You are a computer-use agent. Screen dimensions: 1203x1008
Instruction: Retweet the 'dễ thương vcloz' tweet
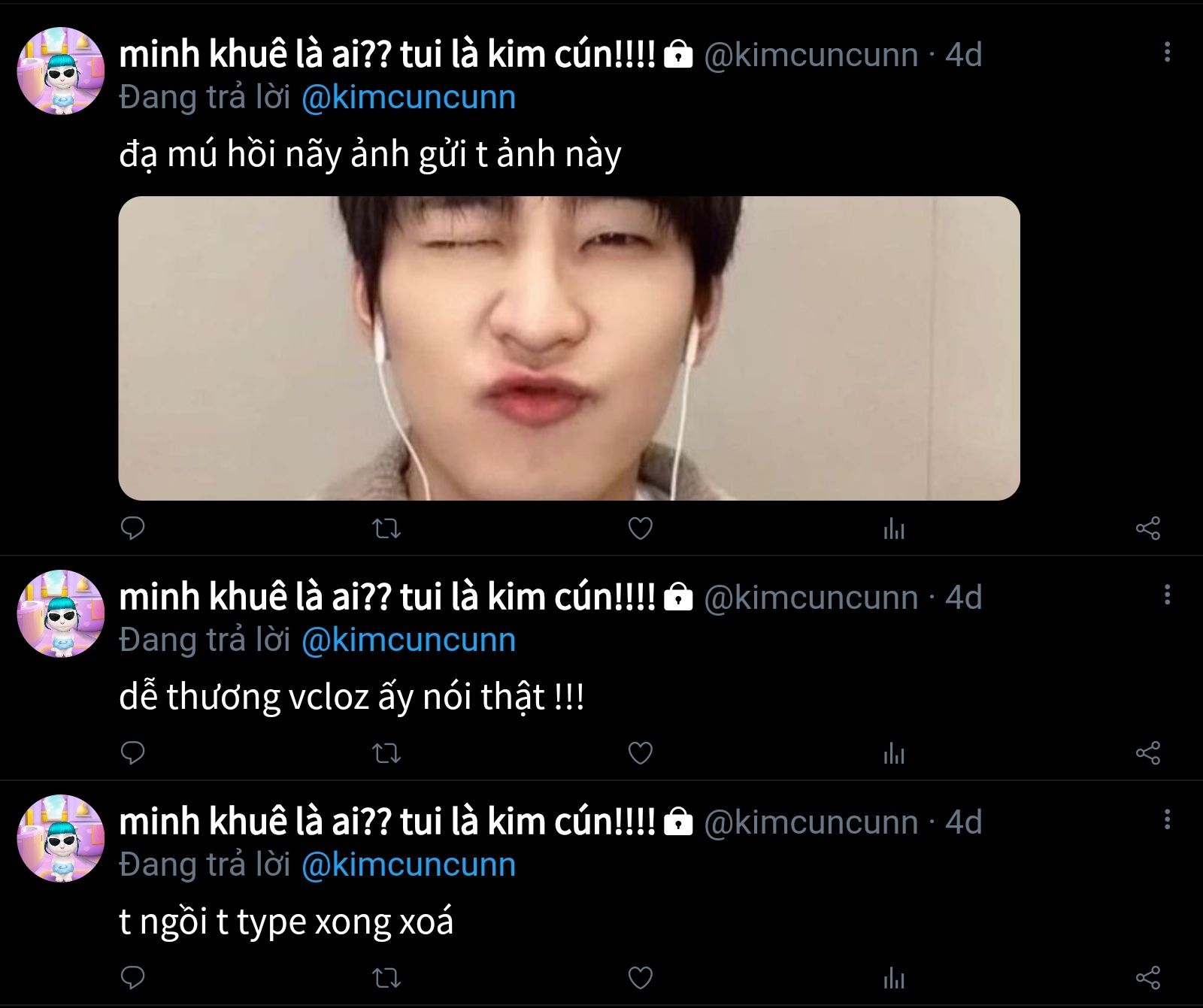pyautogui.click(x=386, y=753)
